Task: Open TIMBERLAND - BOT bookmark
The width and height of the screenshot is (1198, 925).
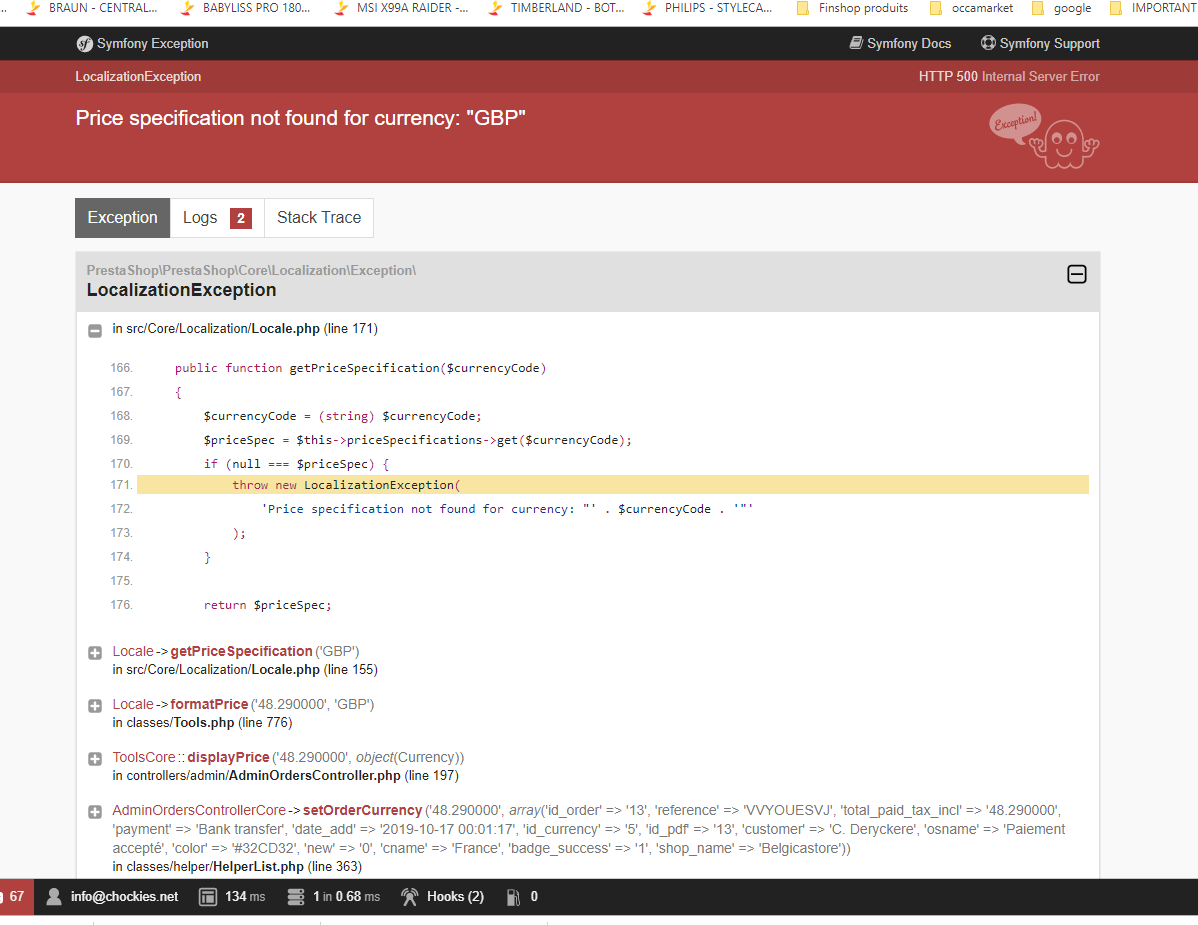Action: click(556, 8)
